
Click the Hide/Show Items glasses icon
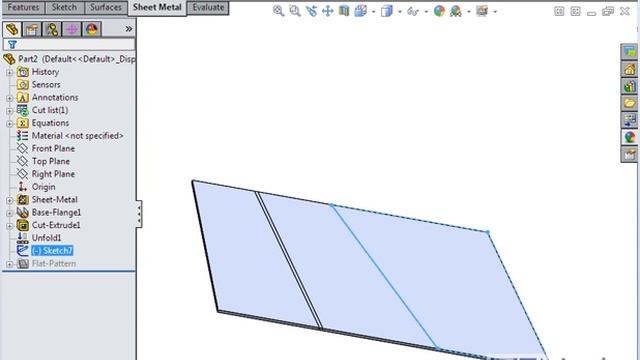413,11
